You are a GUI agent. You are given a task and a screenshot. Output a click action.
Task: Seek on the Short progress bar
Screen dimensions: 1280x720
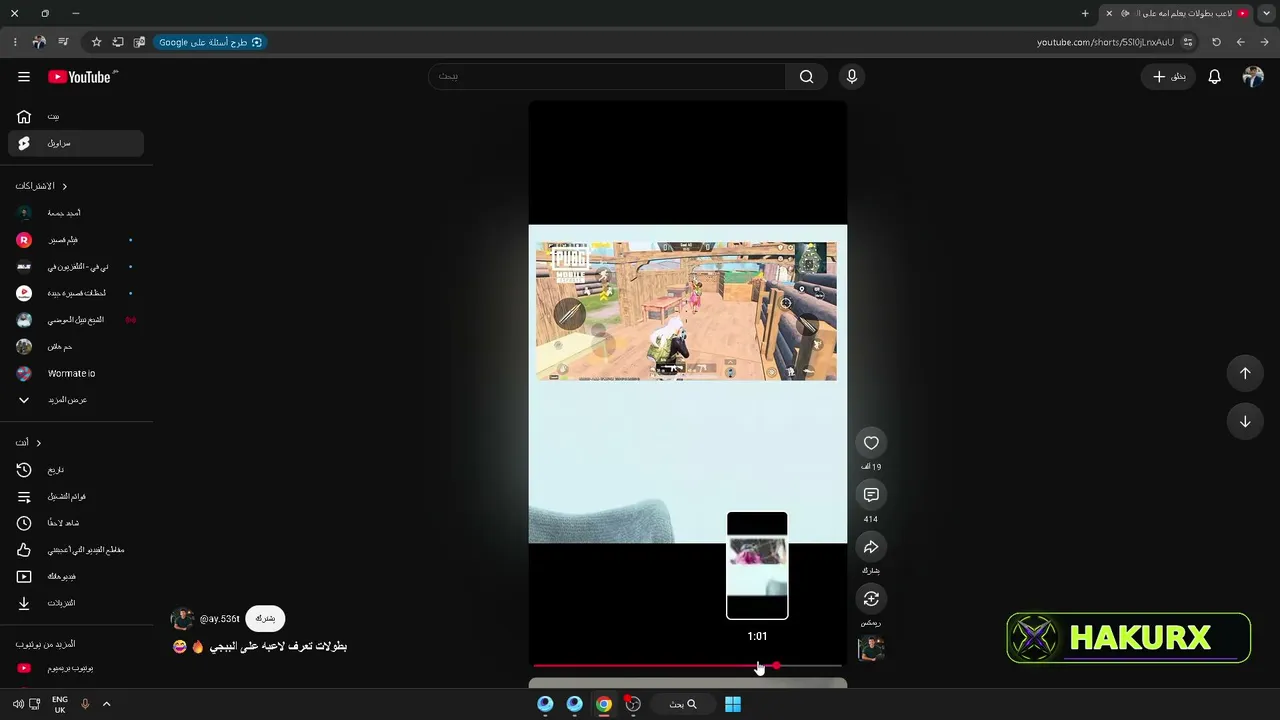[687, 665]
